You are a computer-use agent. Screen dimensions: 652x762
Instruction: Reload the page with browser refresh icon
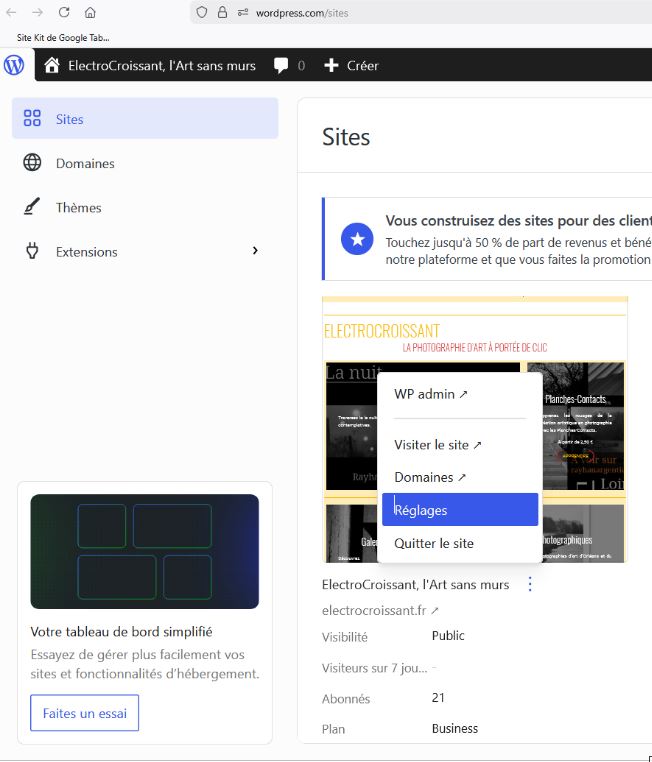64,13
